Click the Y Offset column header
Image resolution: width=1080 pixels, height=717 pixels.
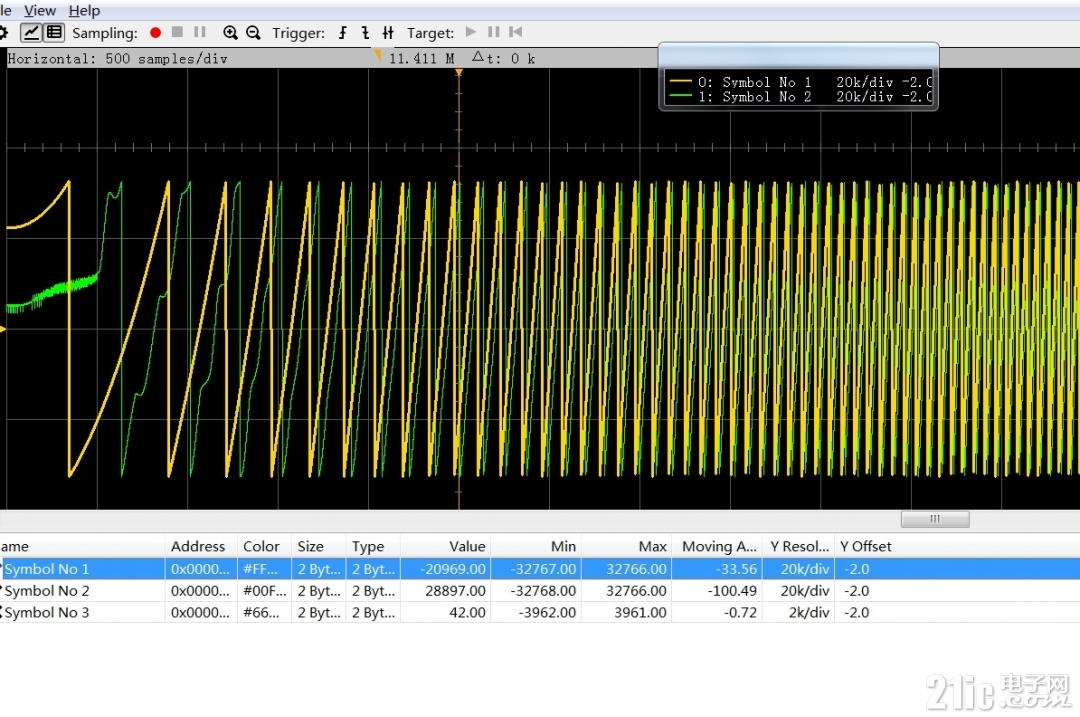click(865, 546)
